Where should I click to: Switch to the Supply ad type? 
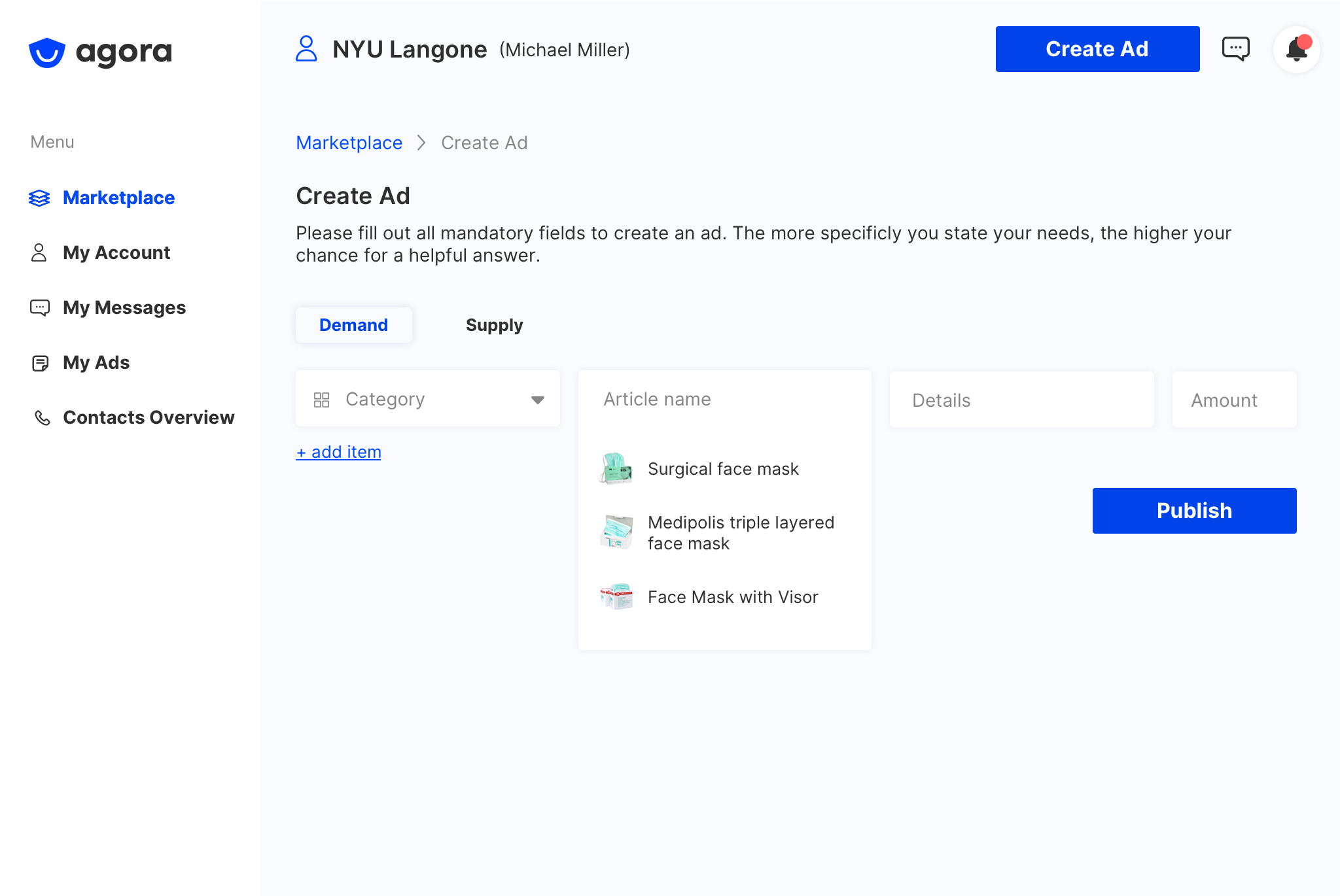494,325
